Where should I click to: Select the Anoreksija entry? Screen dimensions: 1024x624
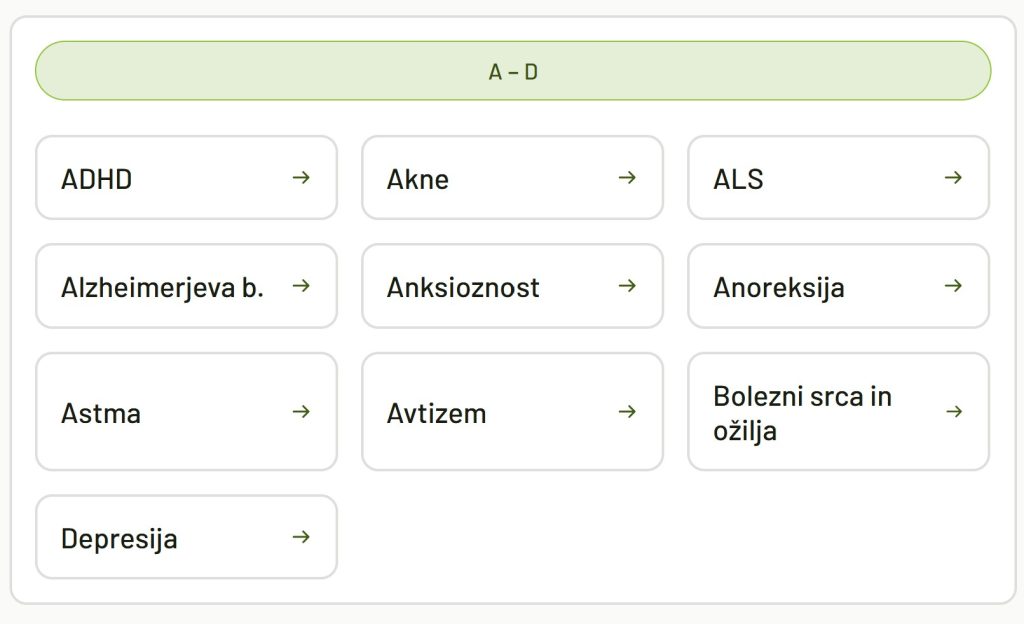838,286
